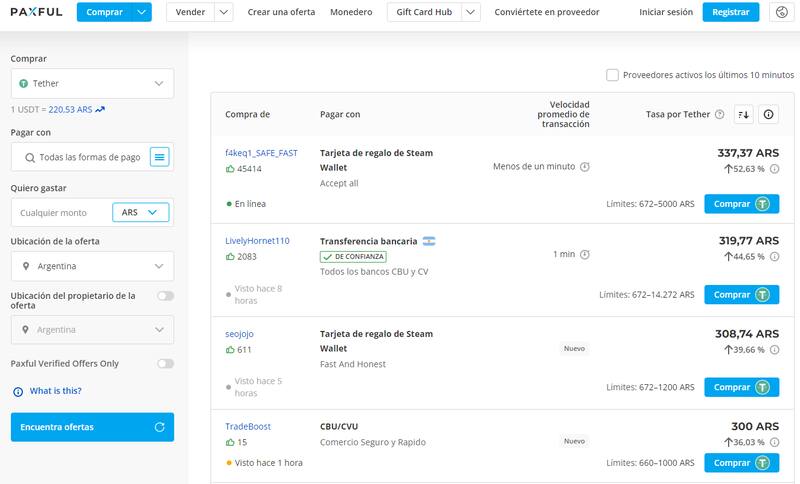Open the payment methods filter list icon
The image size is (800, 484).
(160, 157)
